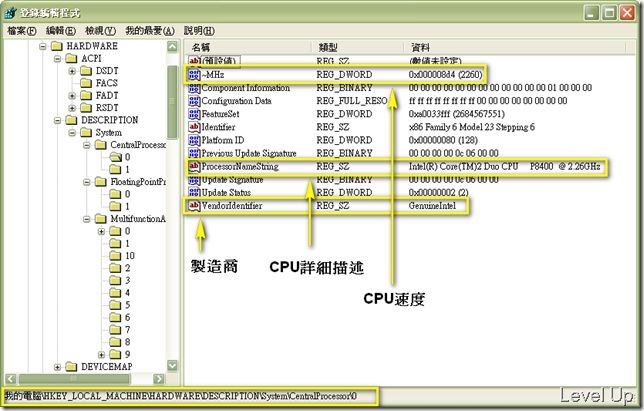Screen dimensions: 644x411
Task: Click the Platform ID value icon
Action: coord(194,140)
